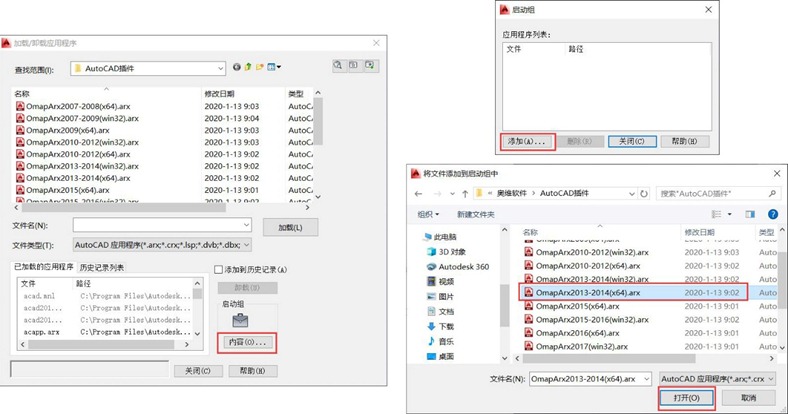Enable the 添加到历史记录 checkbox

click(x=219, y=270)
